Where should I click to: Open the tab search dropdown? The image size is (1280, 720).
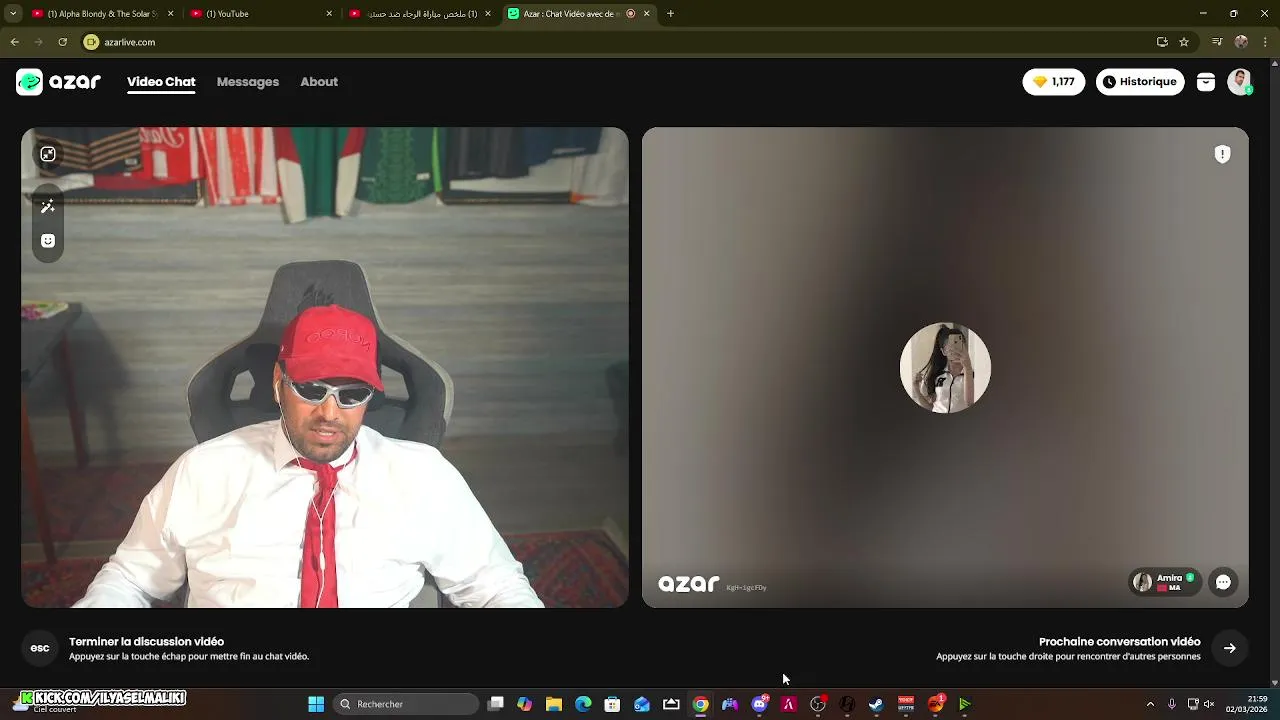coord(13,14)
